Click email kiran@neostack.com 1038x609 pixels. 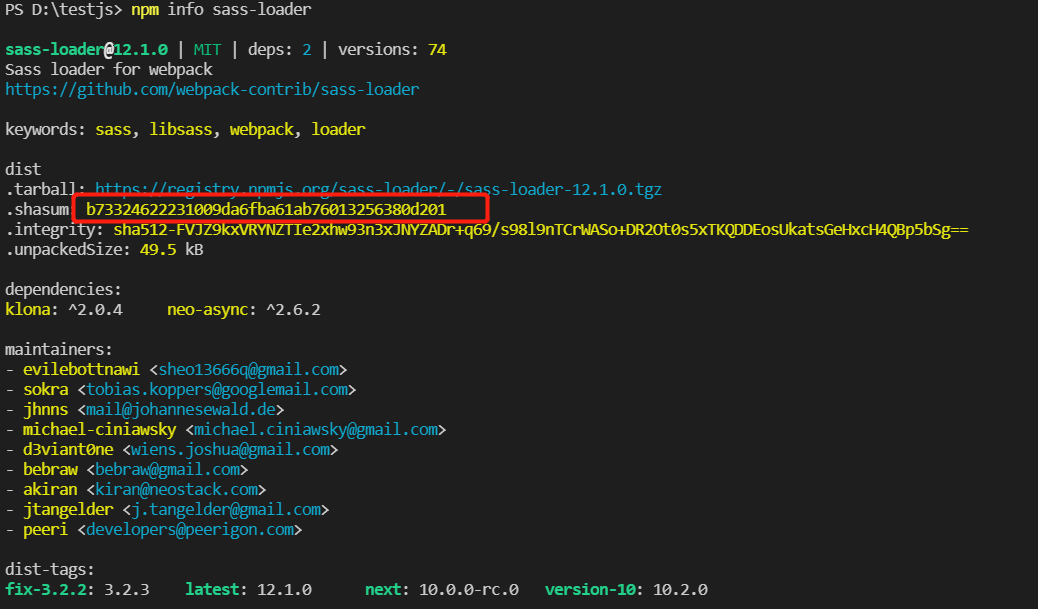tap(176, 489)
